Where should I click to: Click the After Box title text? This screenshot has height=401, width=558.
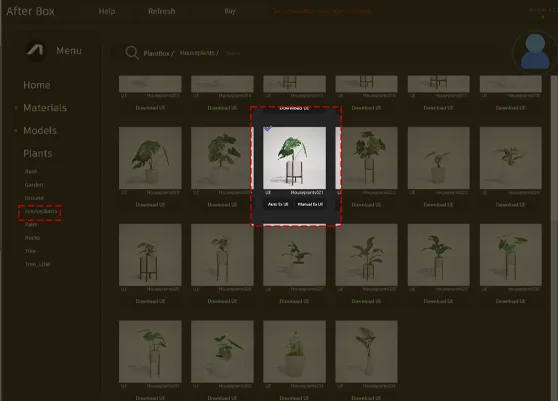31,11
